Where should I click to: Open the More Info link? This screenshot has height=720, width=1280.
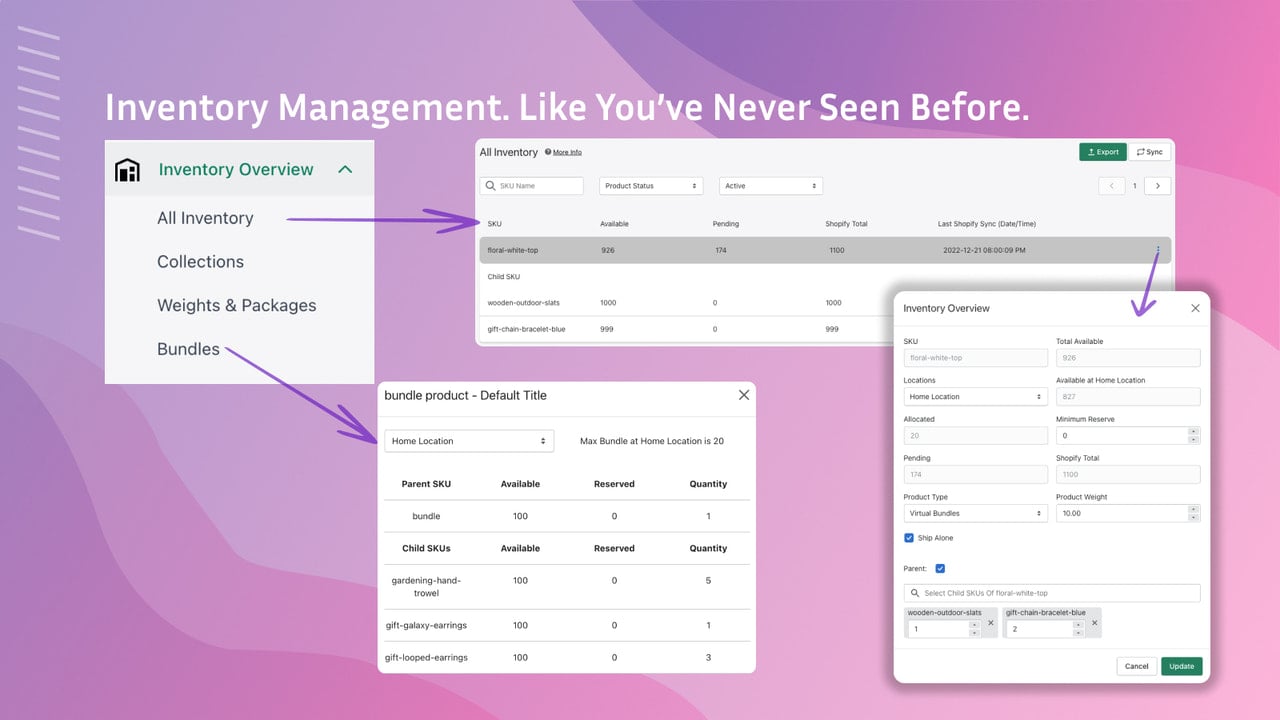[567, 152]
